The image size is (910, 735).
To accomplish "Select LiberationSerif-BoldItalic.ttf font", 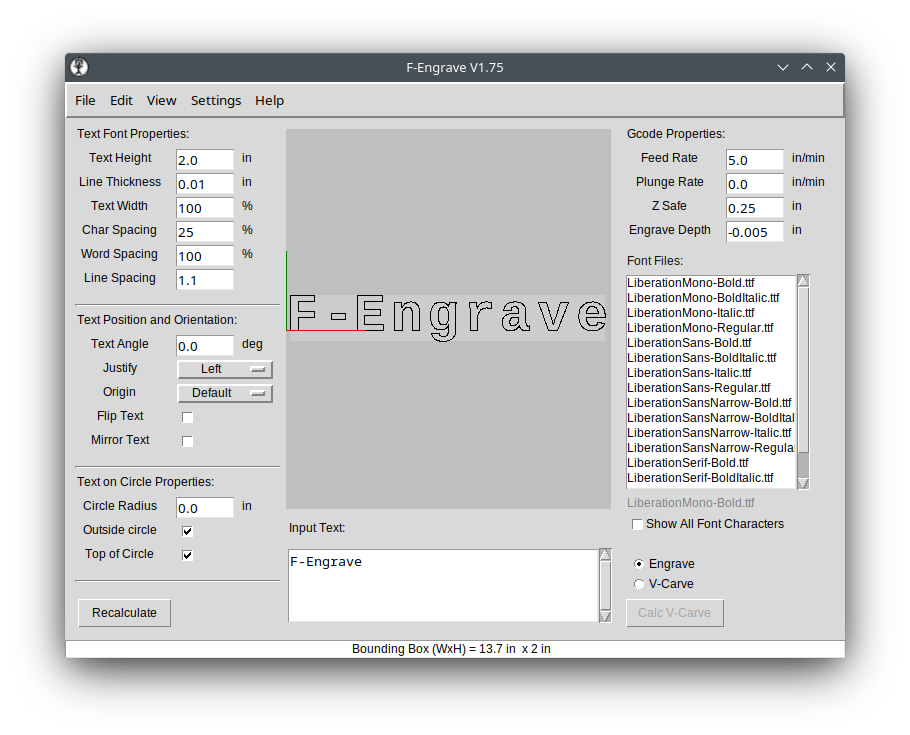I will [700, 478].
